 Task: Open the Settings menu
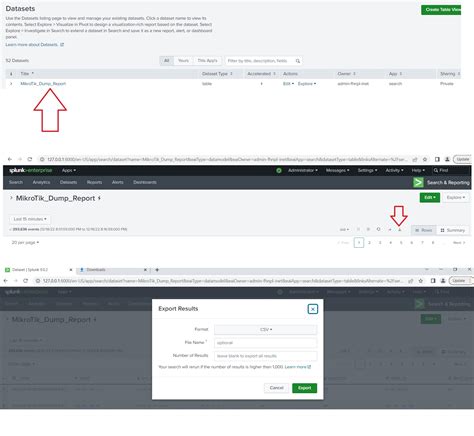(x=367, y=170)
